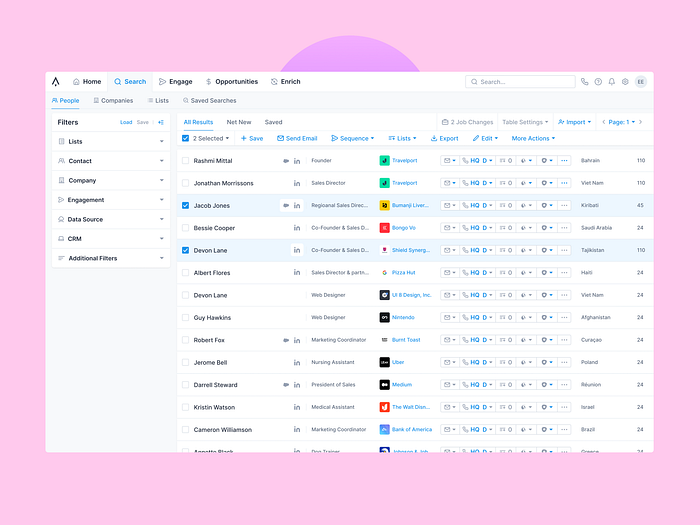
Task: Expand the Engagement filter section
Action: point(111,200)
